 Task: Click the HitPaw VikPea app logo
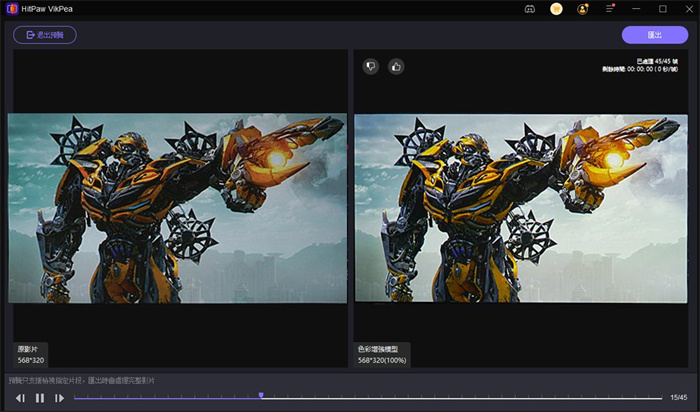9,9
